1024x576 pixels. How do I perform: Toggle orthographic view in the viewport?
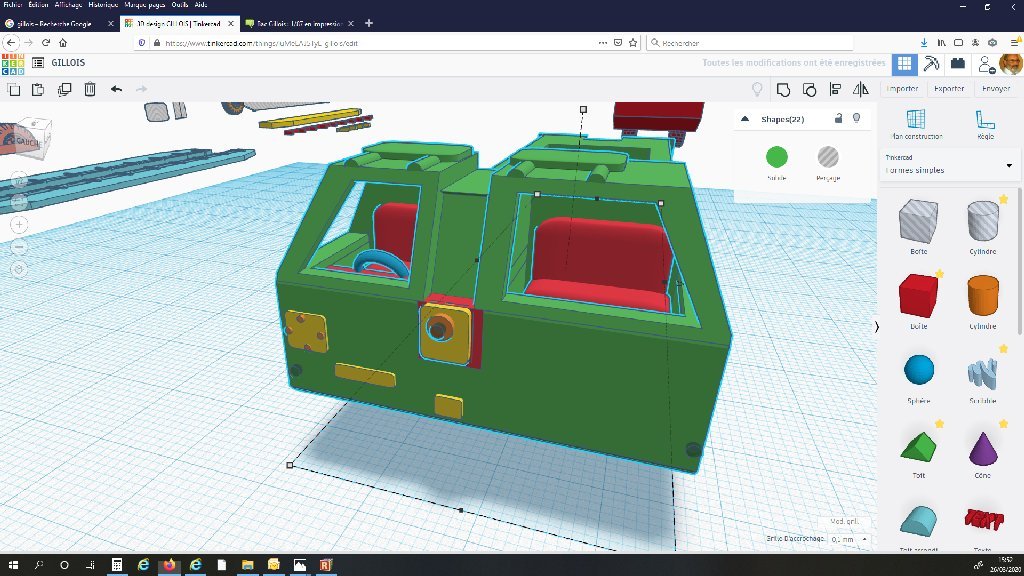[20, 269]
